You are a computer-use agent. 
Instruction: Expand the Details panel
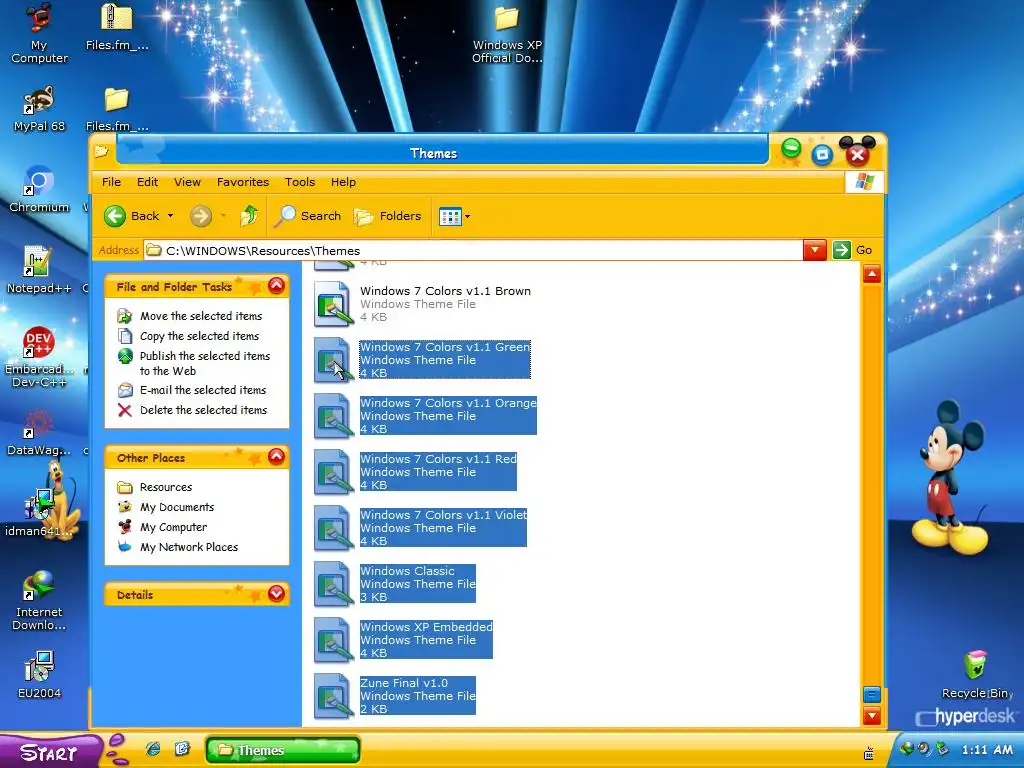point(276,594)
